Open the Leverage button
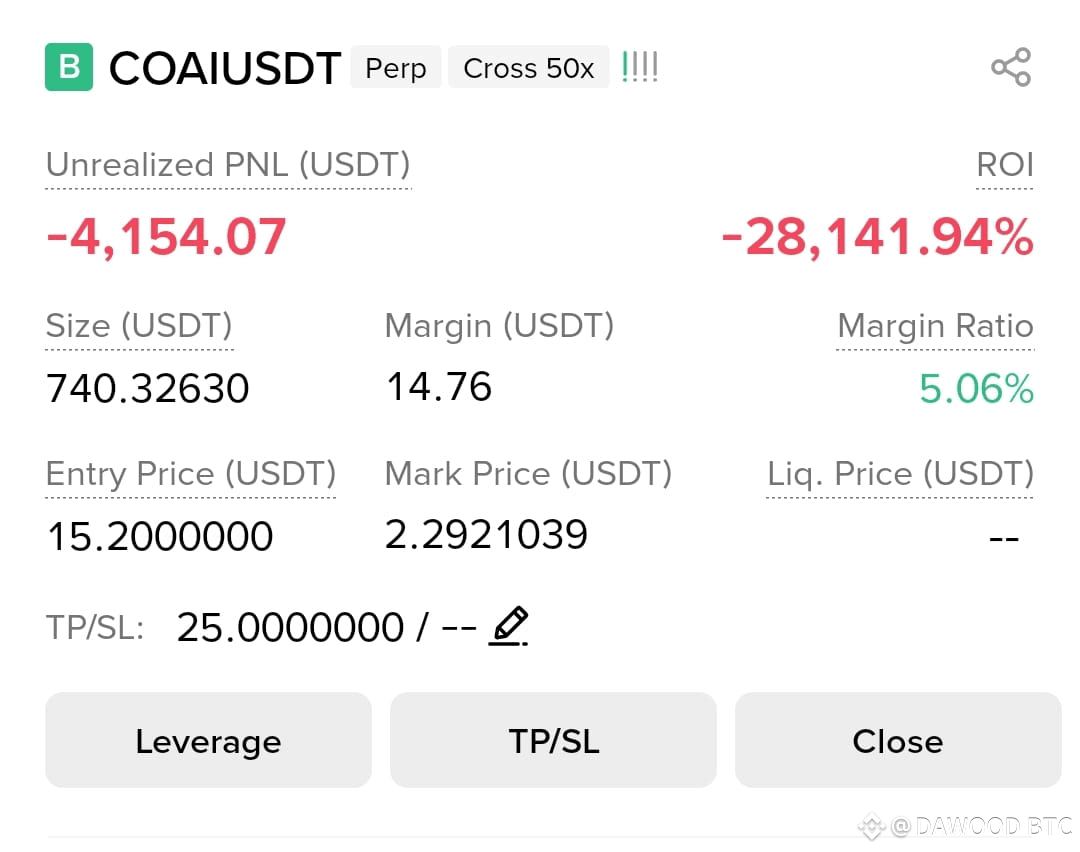This screenshot has height=852, width=1080. click(x=208, y=740)
